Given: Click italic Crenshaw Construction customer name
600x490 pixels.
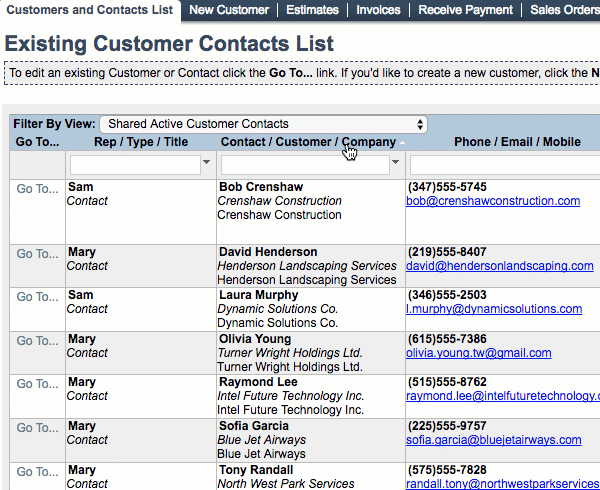Looking at the screenshot, I should 279,201.
